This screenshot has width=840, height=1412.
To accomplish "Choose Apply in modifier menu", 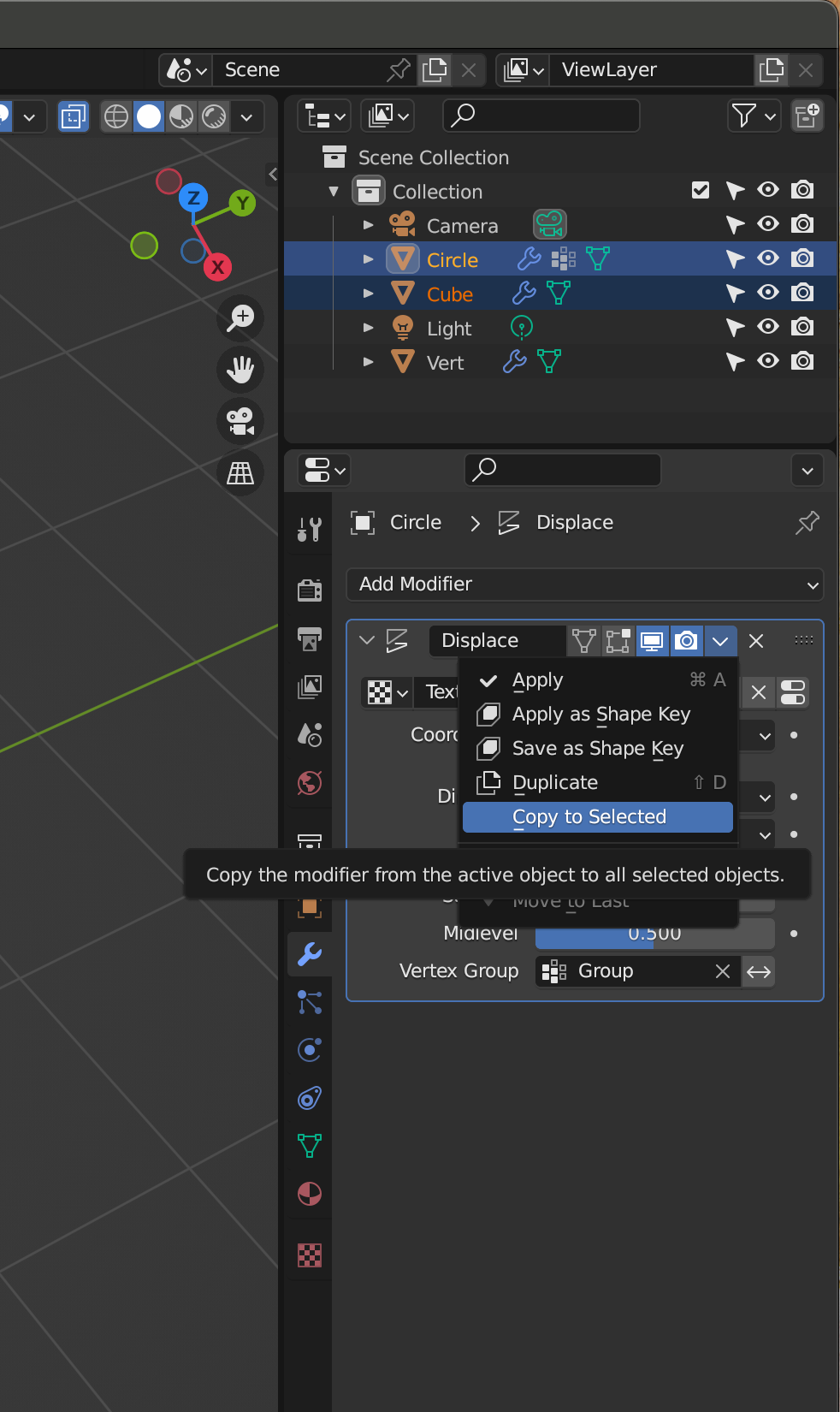I will coord(598,680).
